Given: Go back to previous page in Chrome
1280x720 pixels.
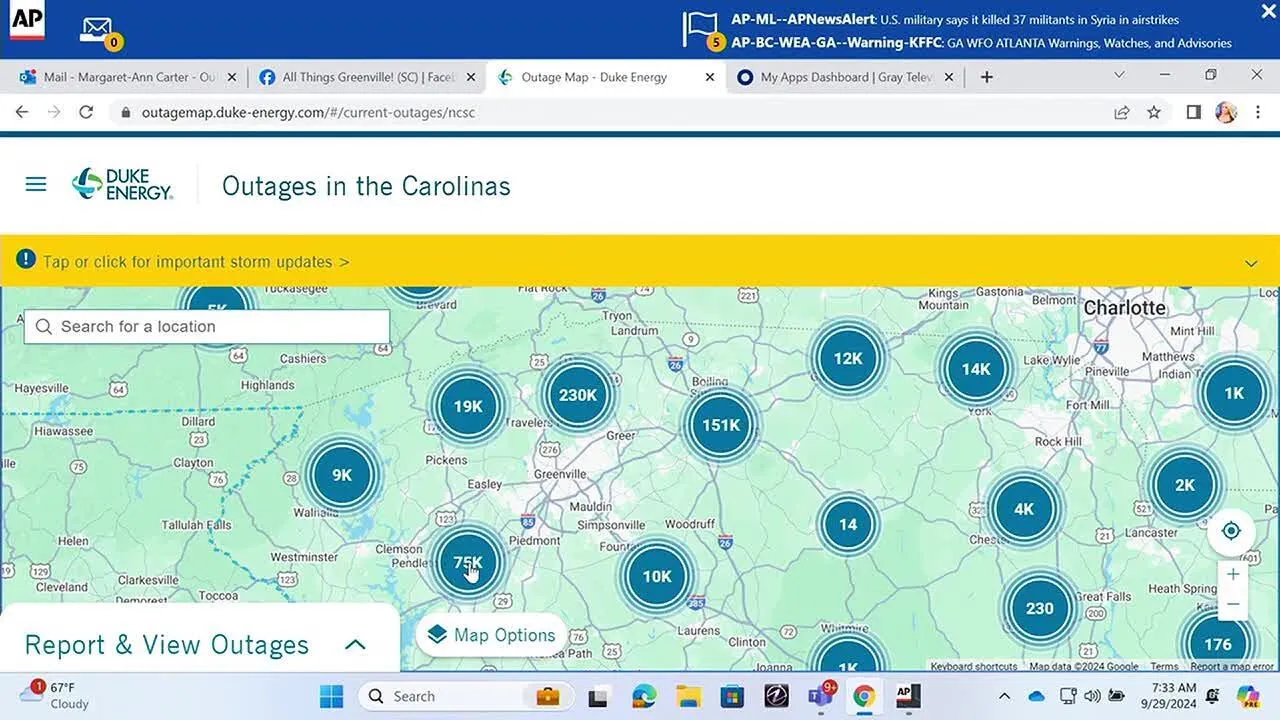Looking at the screenshot, I should [x=22, y=112].
